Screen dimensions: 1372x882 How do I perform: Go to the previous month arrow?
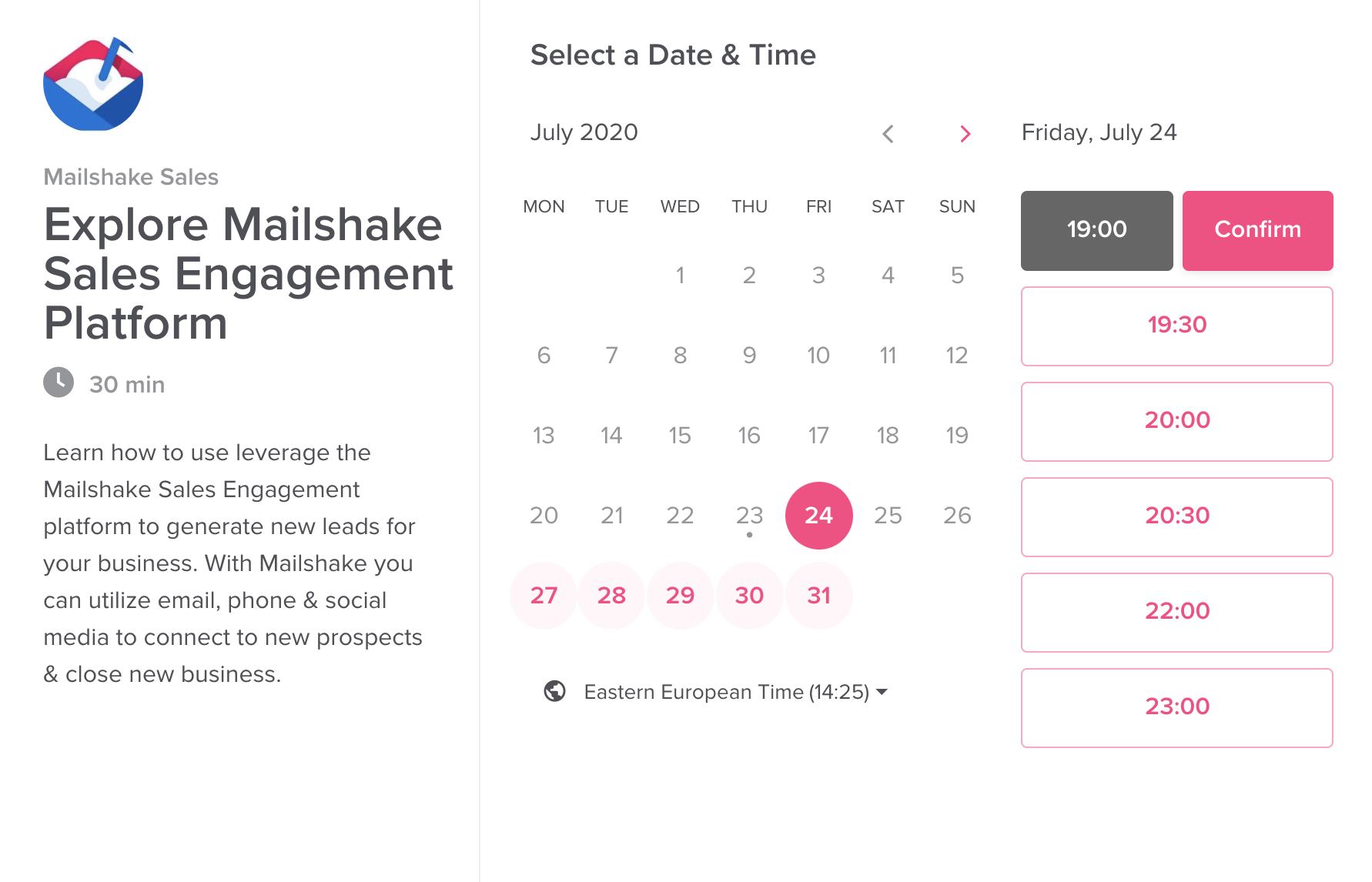point(888,134)
